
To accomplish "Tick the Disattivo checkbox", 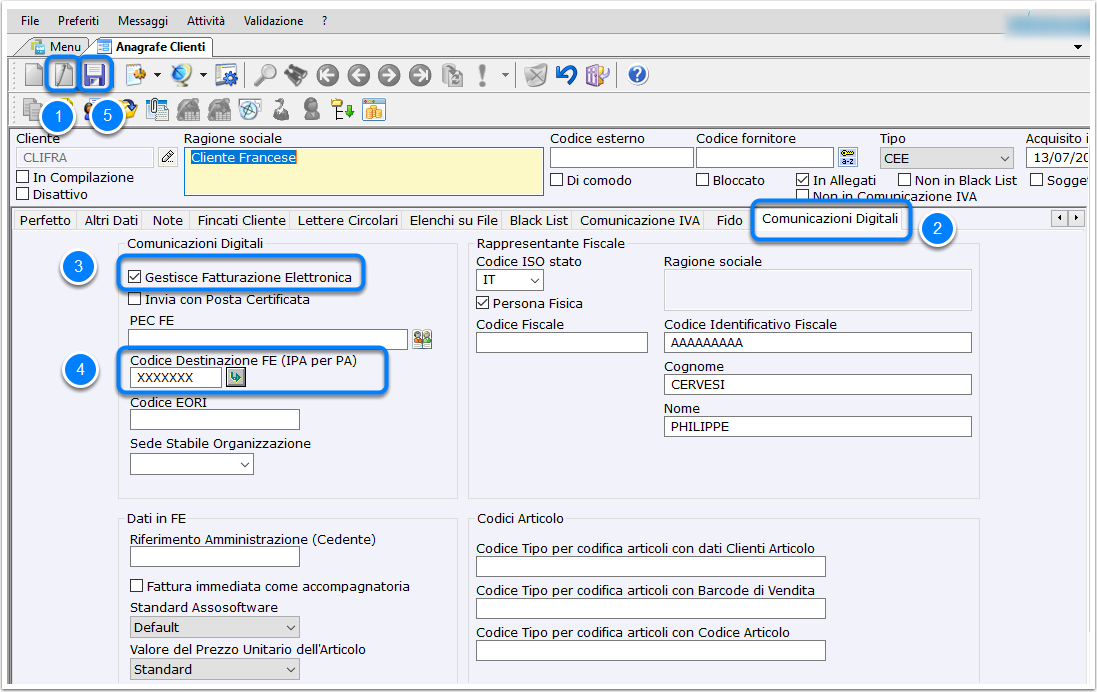I will 23,194.
